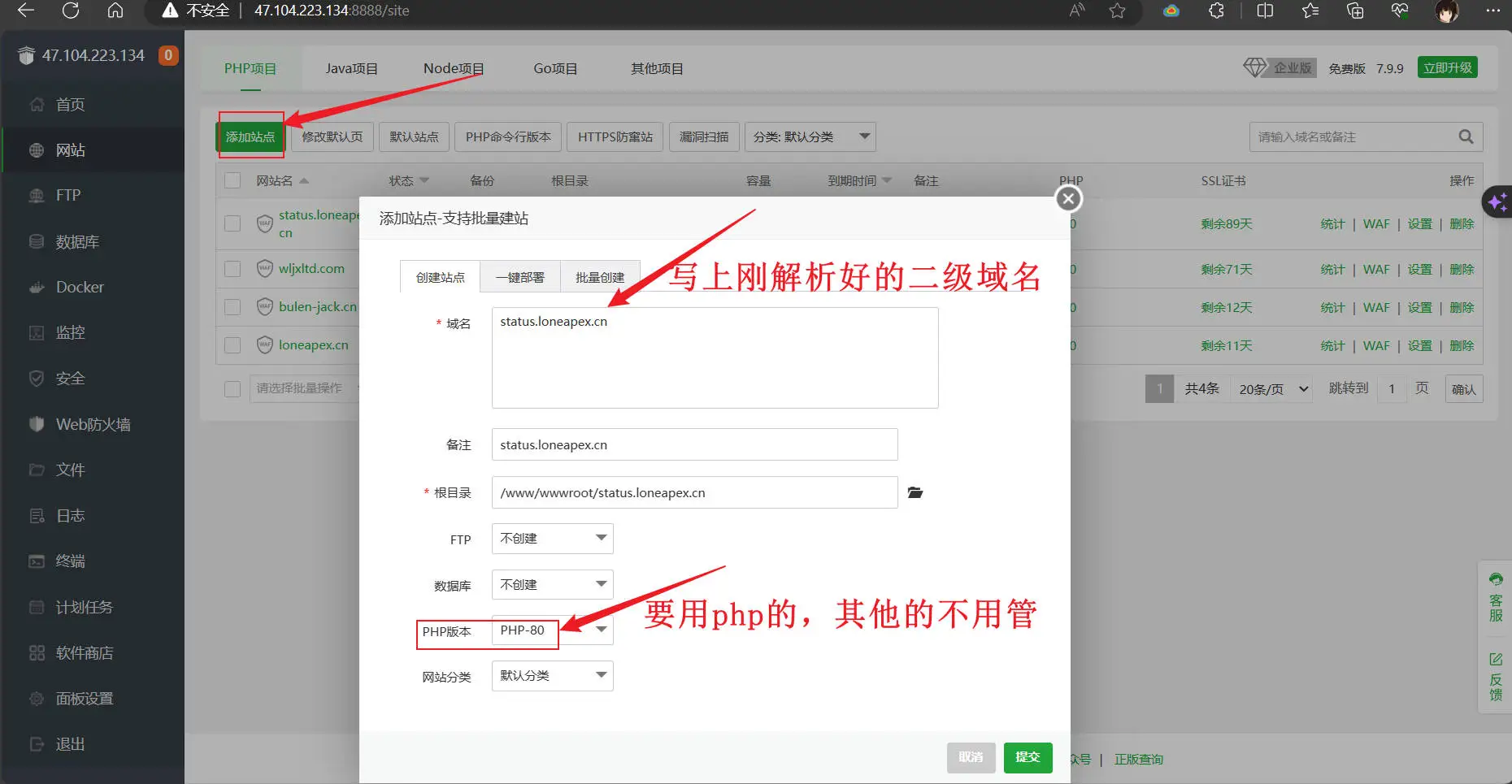
Task: Select the loneapex.cn row checkbox
Action: coord(232,345)
